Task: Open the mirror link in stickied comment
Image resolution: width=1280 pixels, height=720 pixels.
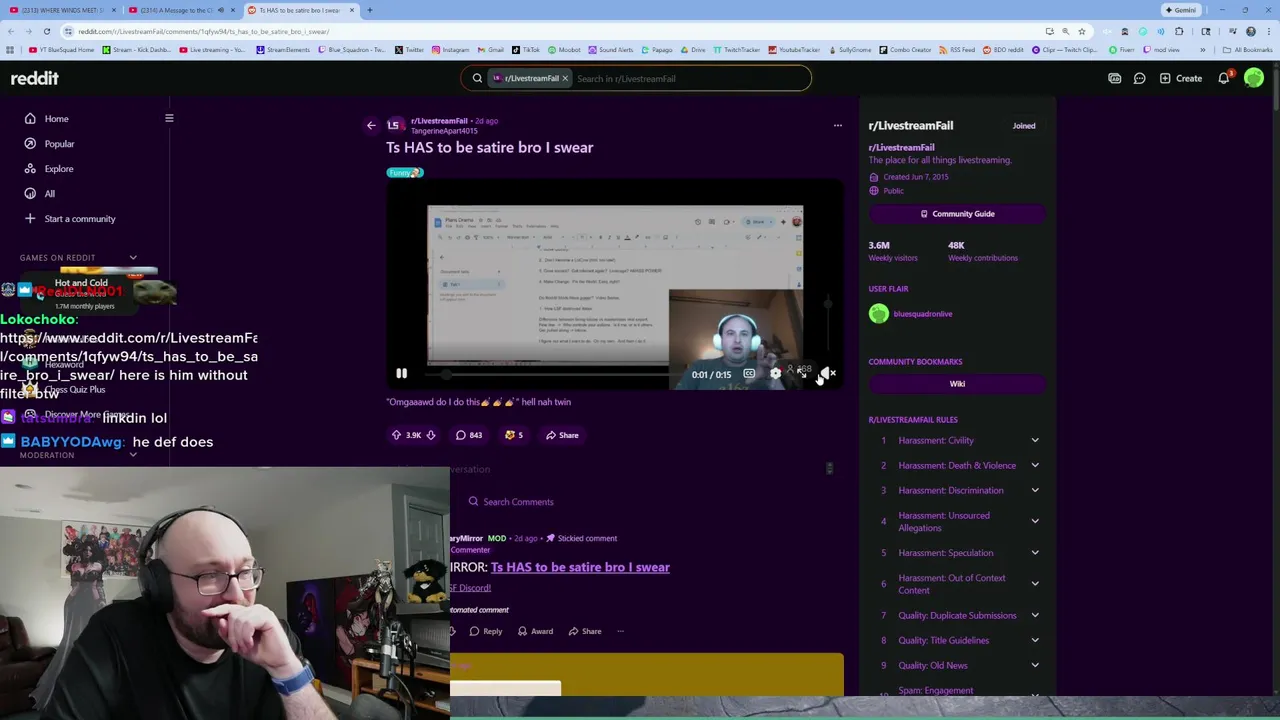Action: click(580, 567)
